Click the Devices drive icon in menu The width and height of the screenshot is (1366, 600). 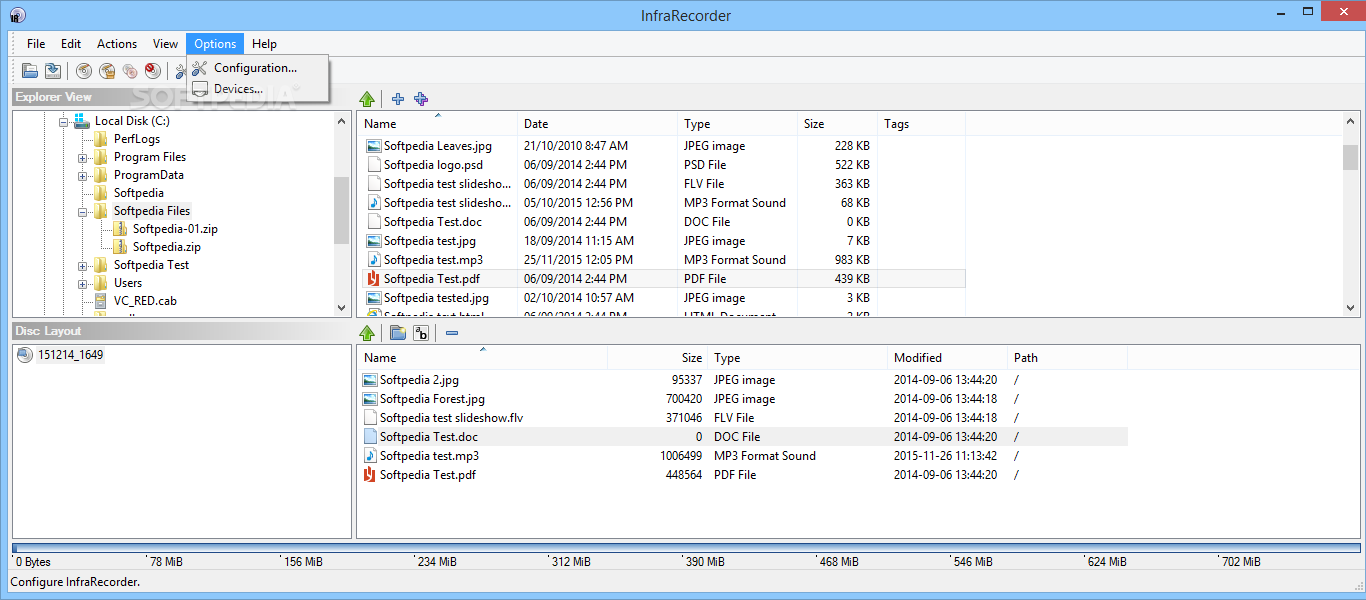click(x=199, y=89)
